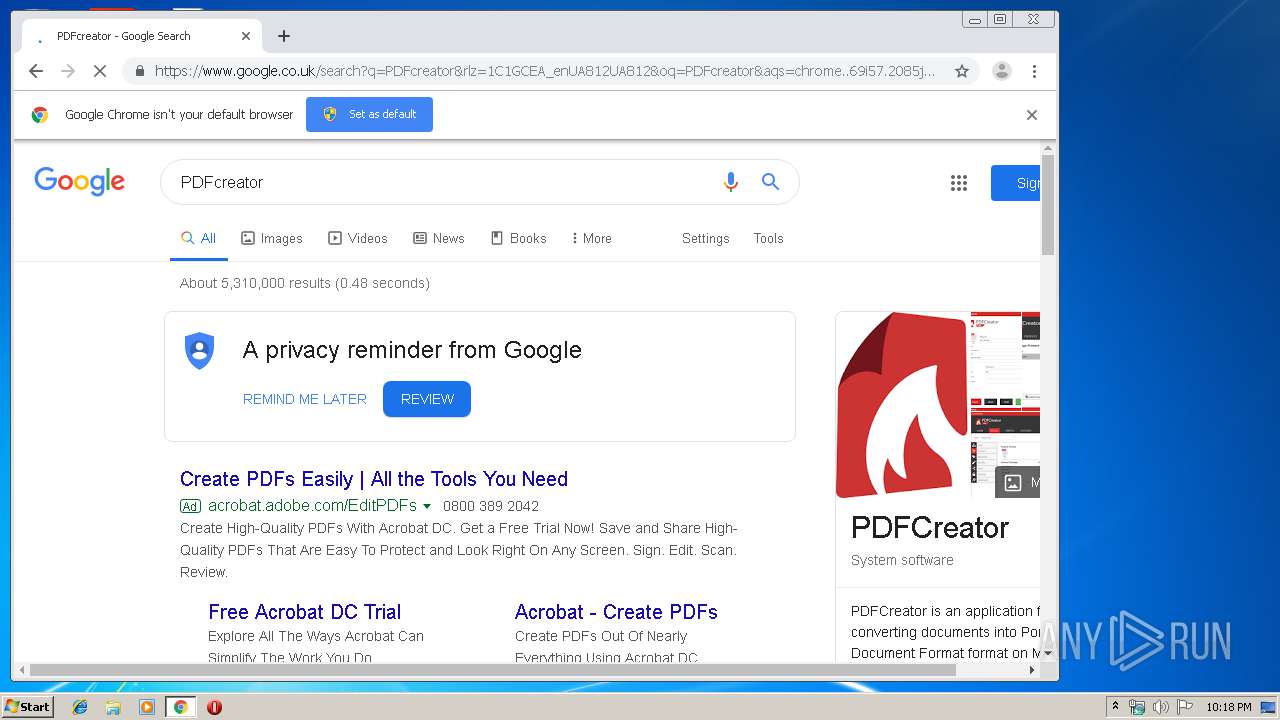The image size is (1280, 720).
Task: Click the red stop taskbar icon
Action: point(214,707)
